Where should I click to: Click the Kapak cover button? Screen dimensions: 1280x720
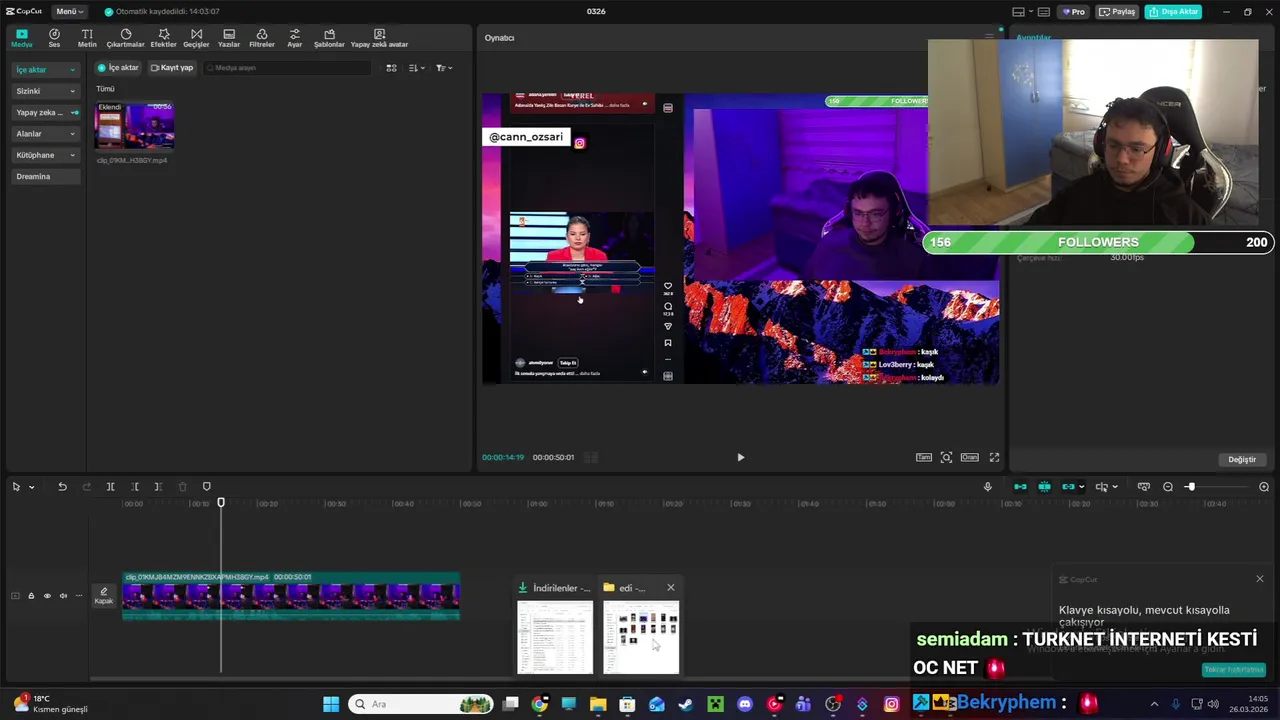(x=104, y=596)
